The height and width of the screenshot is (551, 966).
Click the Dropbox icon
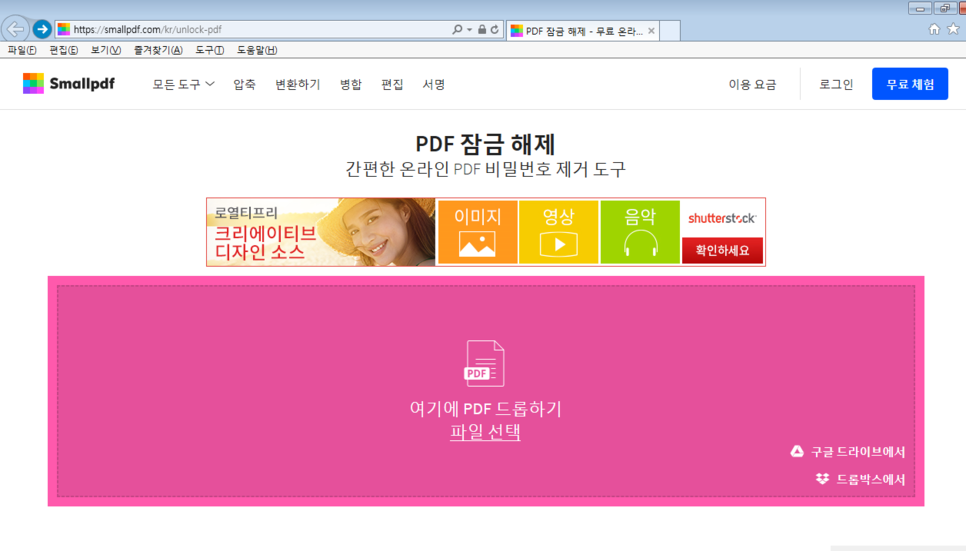pos(822,479)
